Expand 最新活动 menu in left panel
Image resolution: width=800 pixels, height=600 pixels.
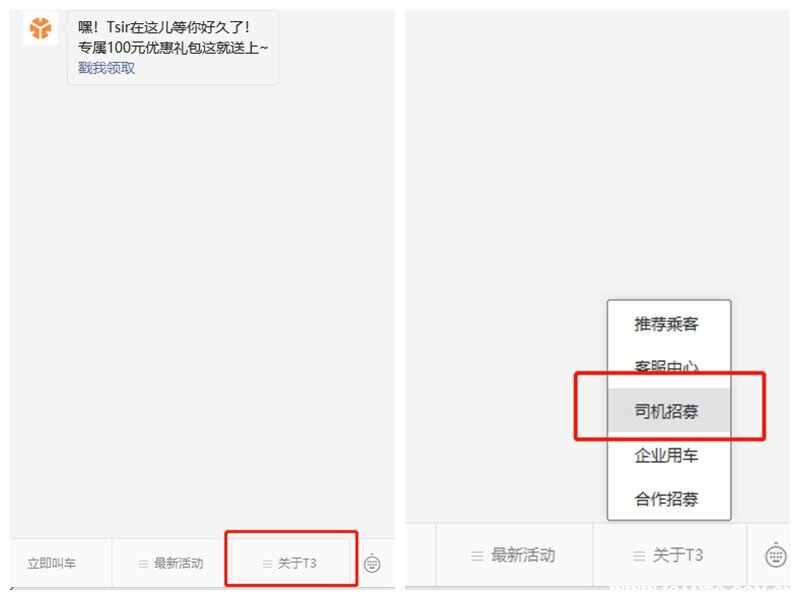(171, 563)
